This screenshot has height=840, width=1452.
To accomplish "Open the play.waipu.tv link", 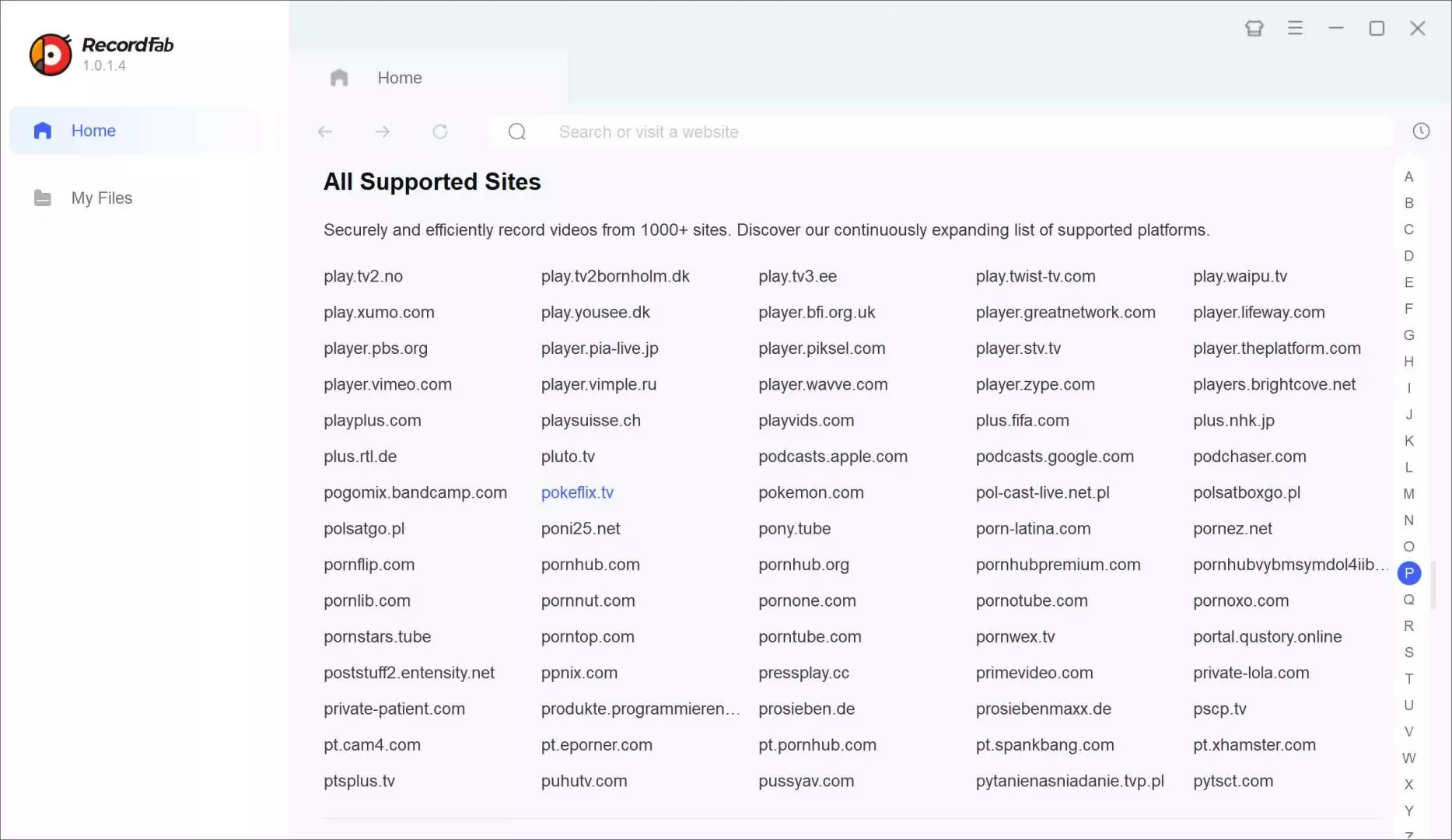I will coord(1240,276).
